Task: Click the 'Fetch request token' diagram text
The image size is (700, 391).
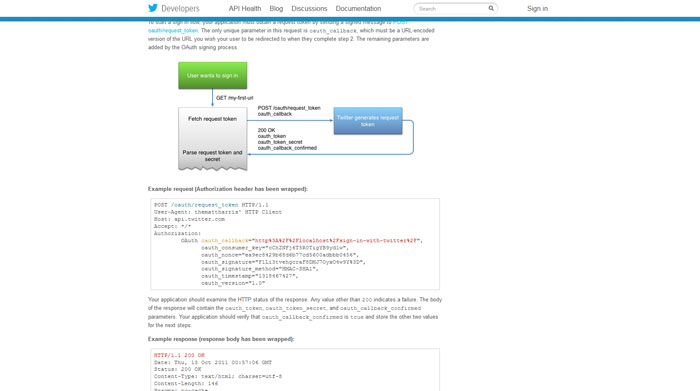Action: coord(212,119)
